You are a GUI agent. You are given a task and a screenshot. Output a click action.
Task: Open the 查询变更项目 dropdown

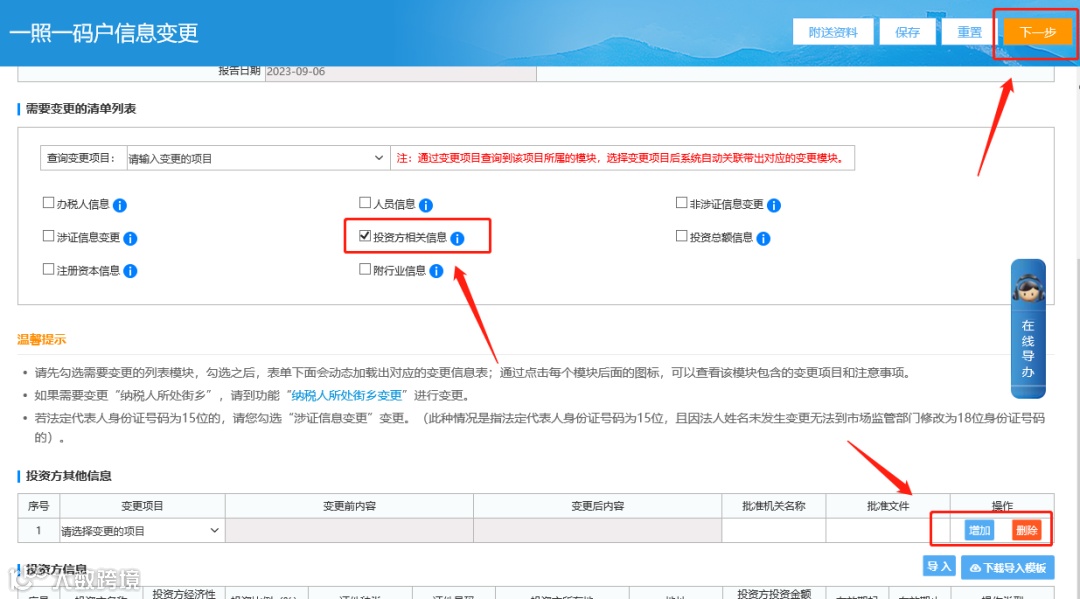(x=257, y=158)
